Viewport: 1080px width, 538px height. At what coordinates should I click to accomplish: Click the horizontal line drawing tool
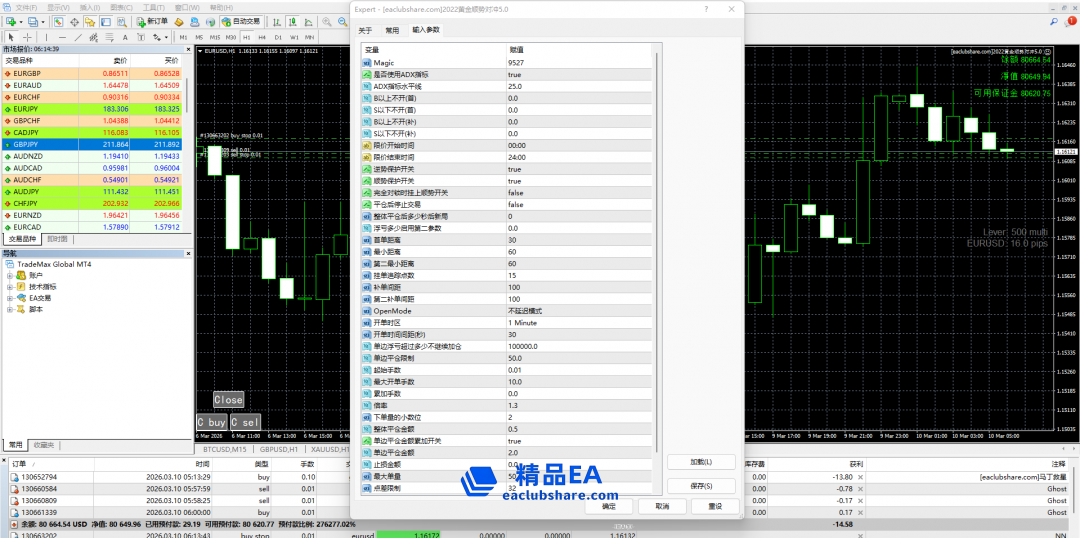point(60,37)
